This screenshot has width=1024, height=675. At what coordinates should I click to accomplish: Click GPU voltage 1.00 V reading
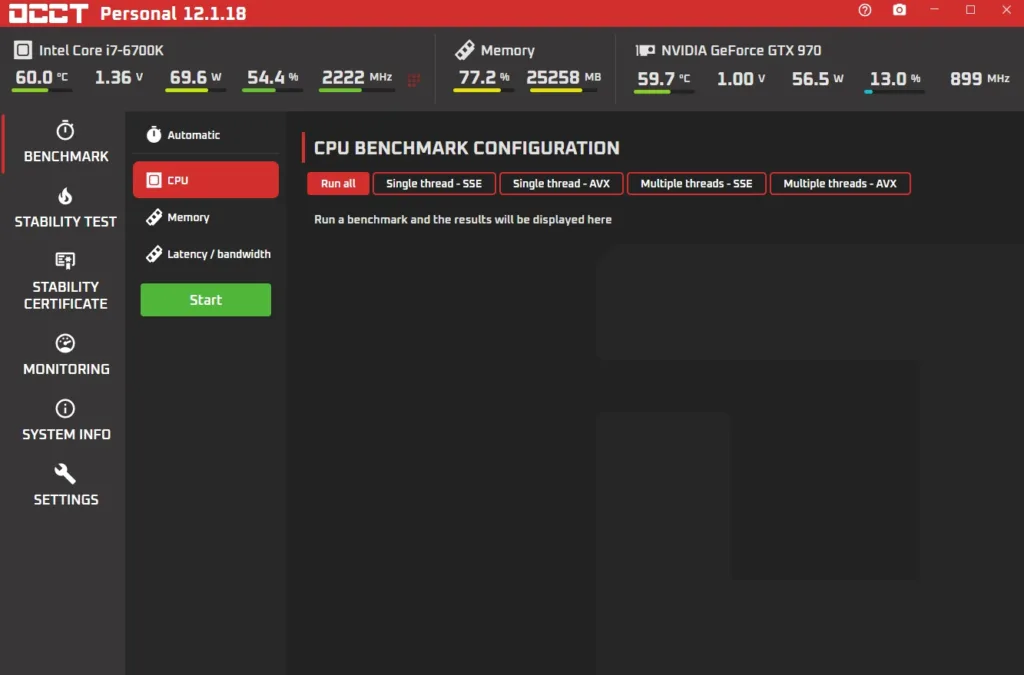point(741,79)
